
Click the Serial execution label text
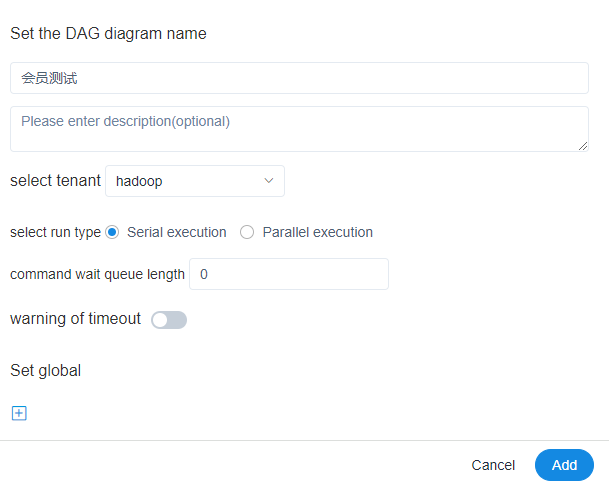click(x=177, y=232)
